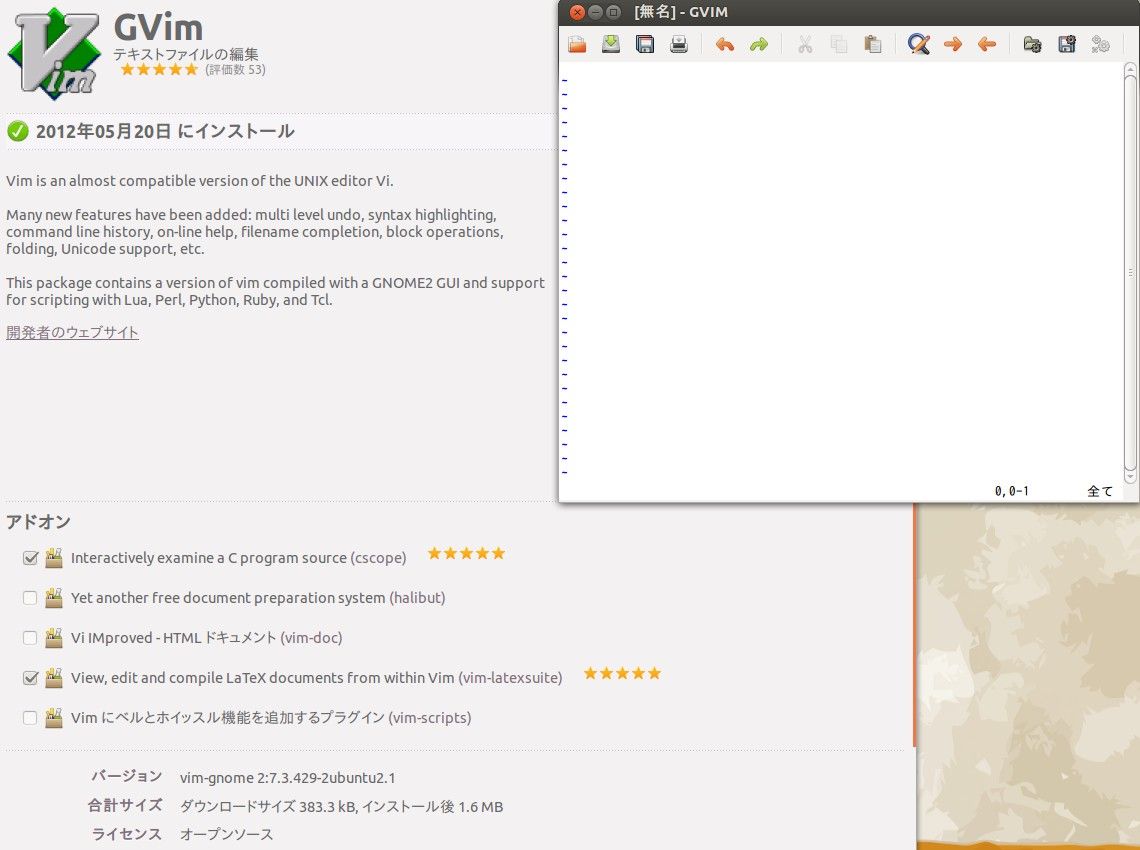1140x850 pixels.
Task: Click the GVim vertical scrollbar handle
Action: pos(1130,273)
